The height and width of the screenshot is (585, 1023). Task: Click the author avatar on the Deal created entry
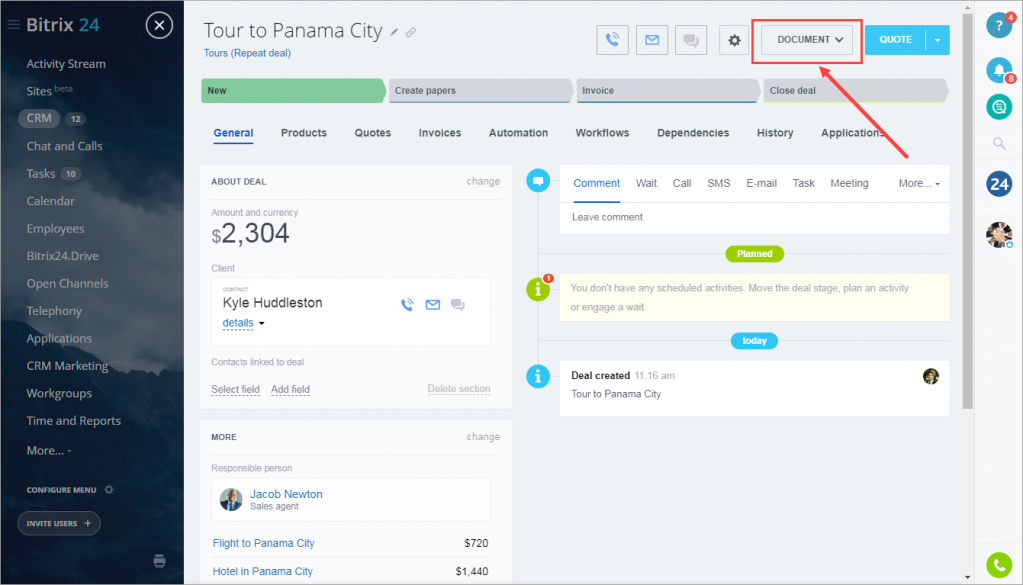click(x=931, y=376)
